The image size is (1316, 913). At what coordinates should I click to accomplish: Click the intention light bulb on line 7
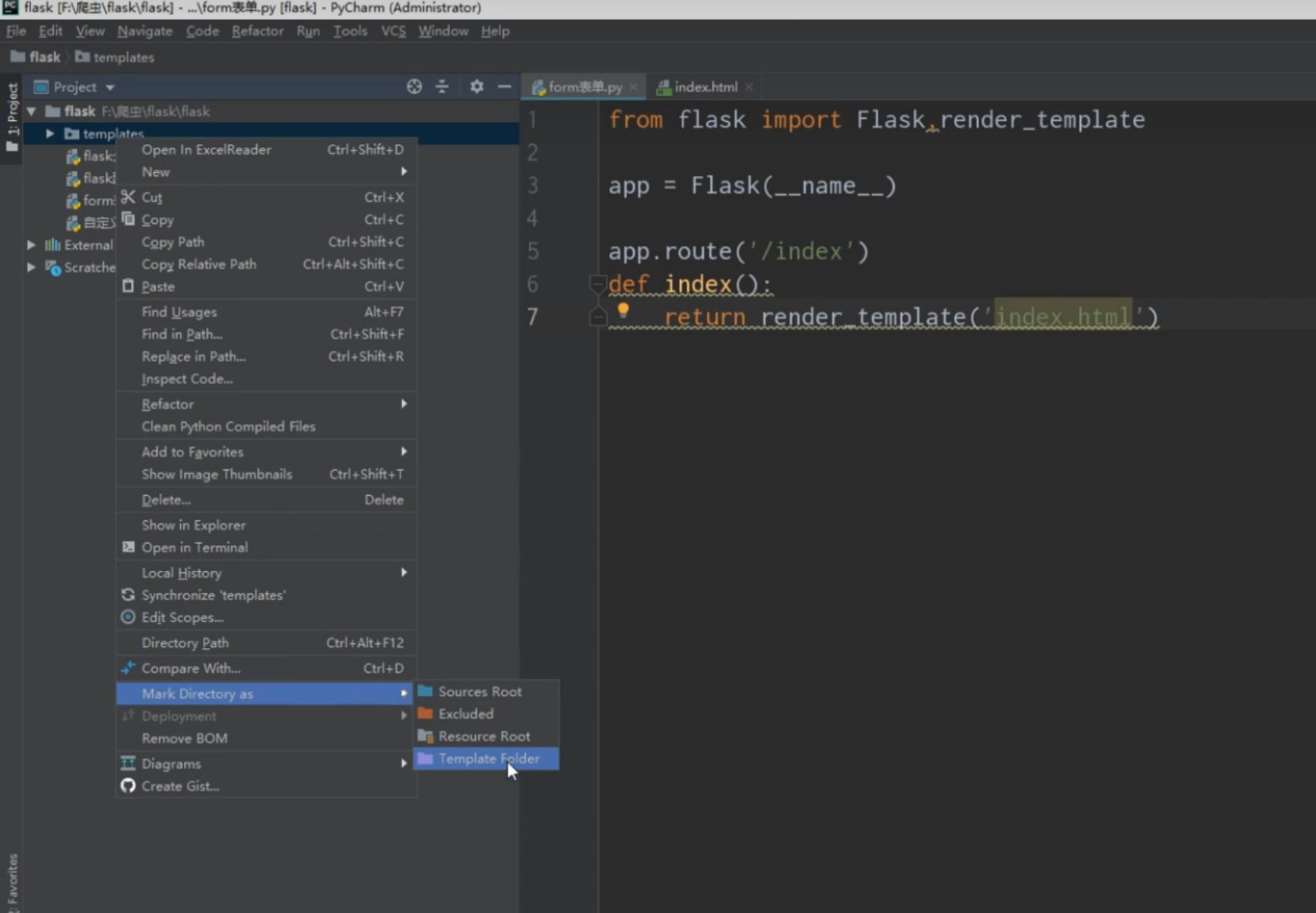point(623,310)
